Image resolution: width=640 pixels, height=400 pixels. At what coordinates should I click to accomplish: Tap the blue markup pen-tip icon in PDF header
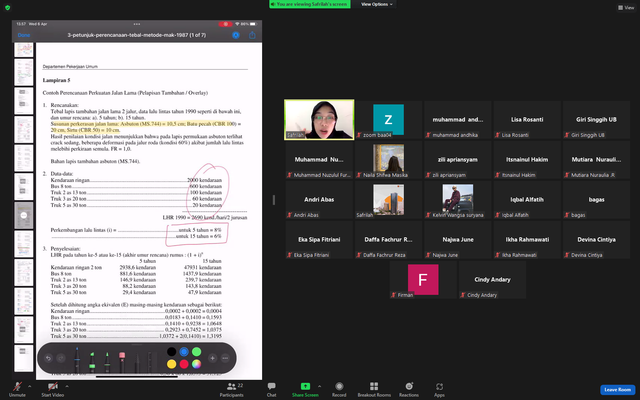(x=236, y=35)
